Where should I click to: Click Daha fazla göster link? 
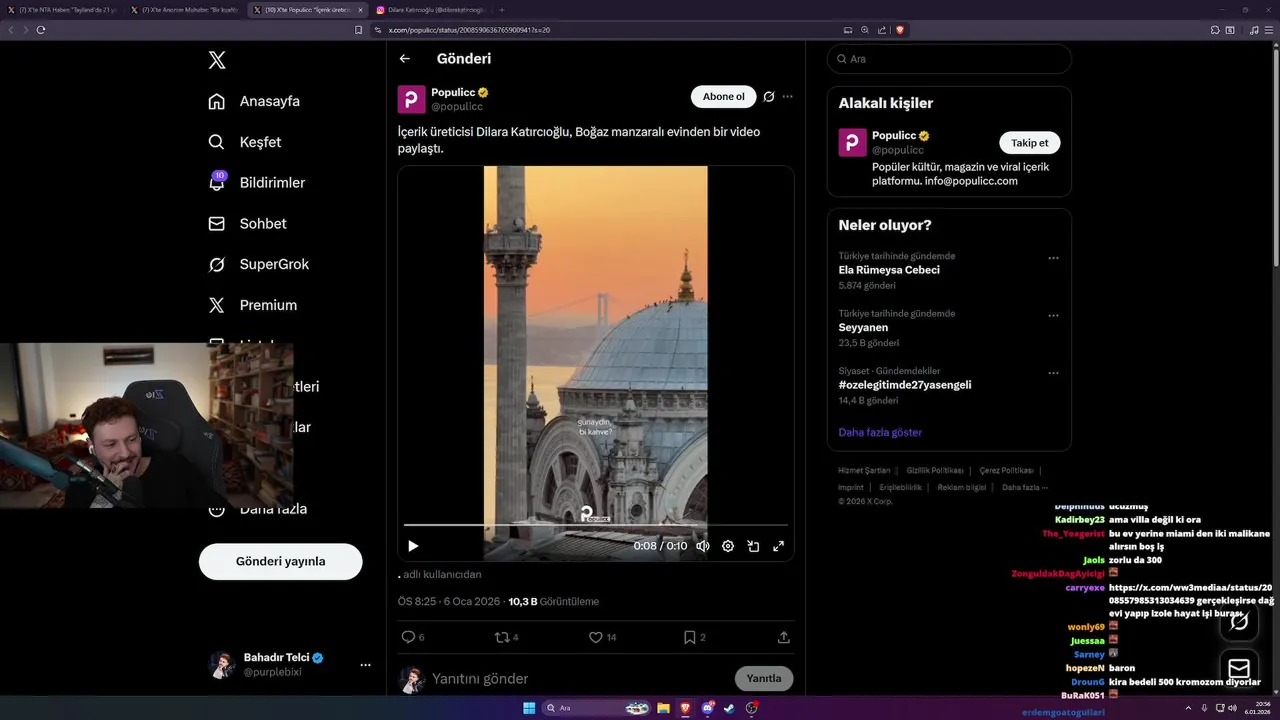coord(880,432)
